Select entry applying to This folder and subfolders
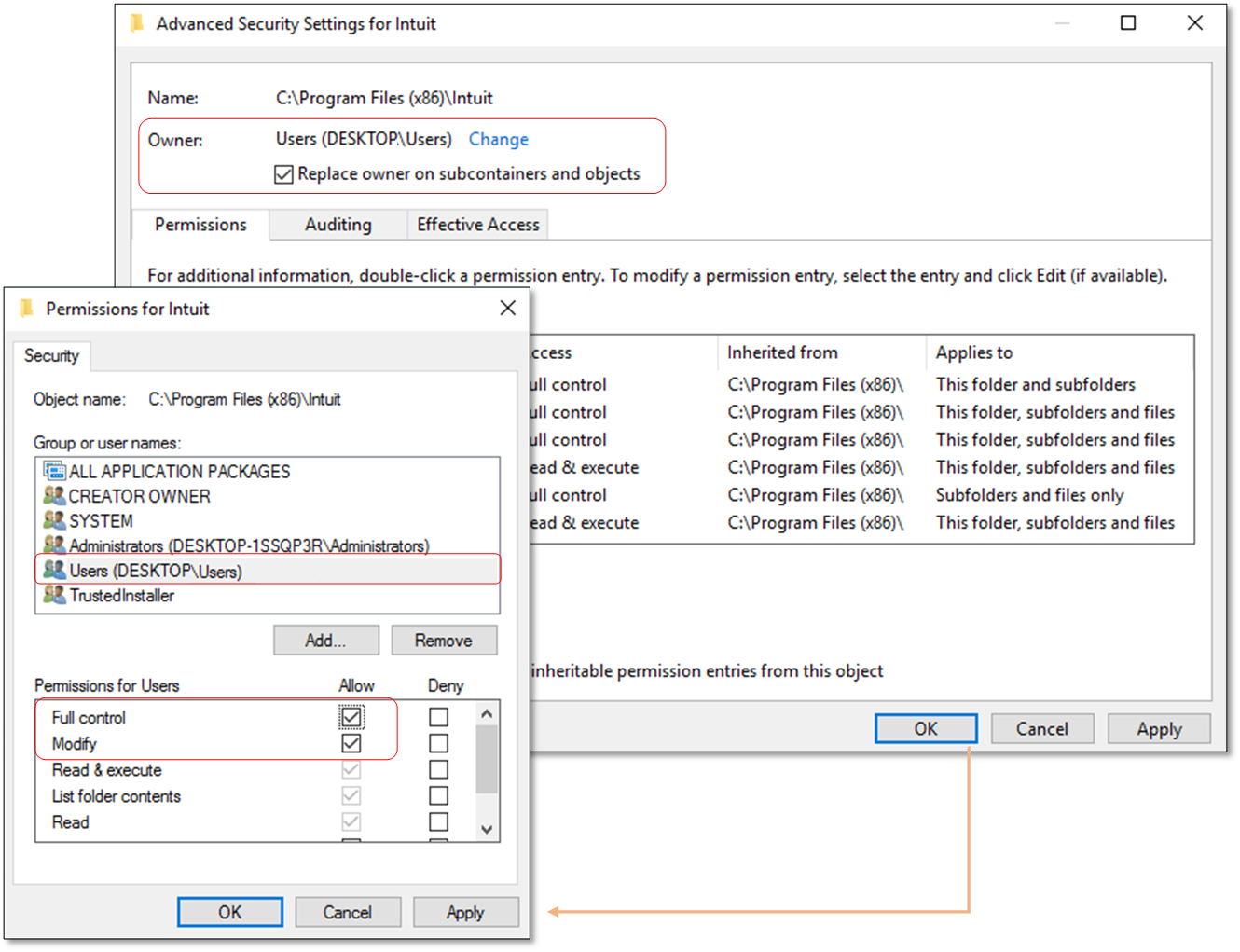Image resolution: width=1240 pixels, height=952 pixels. [x=860, y=384]
